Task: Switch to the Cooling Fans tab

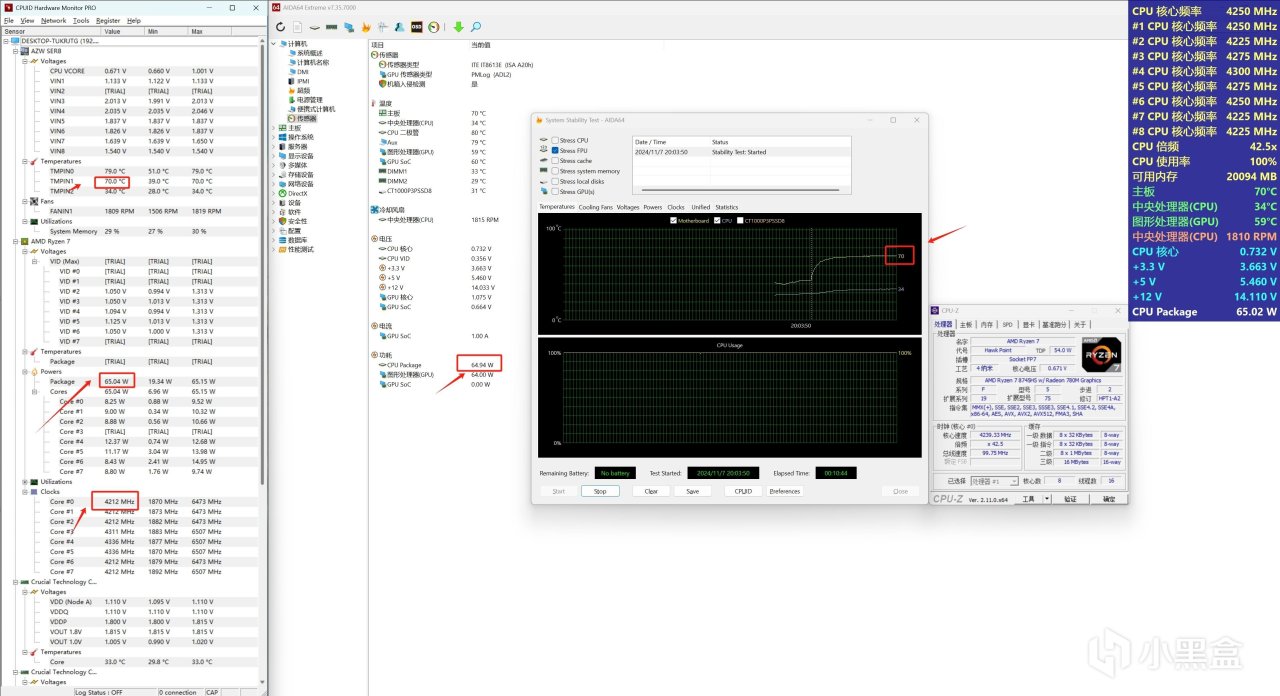Action: pyautogui.click(x=595, y=207)
